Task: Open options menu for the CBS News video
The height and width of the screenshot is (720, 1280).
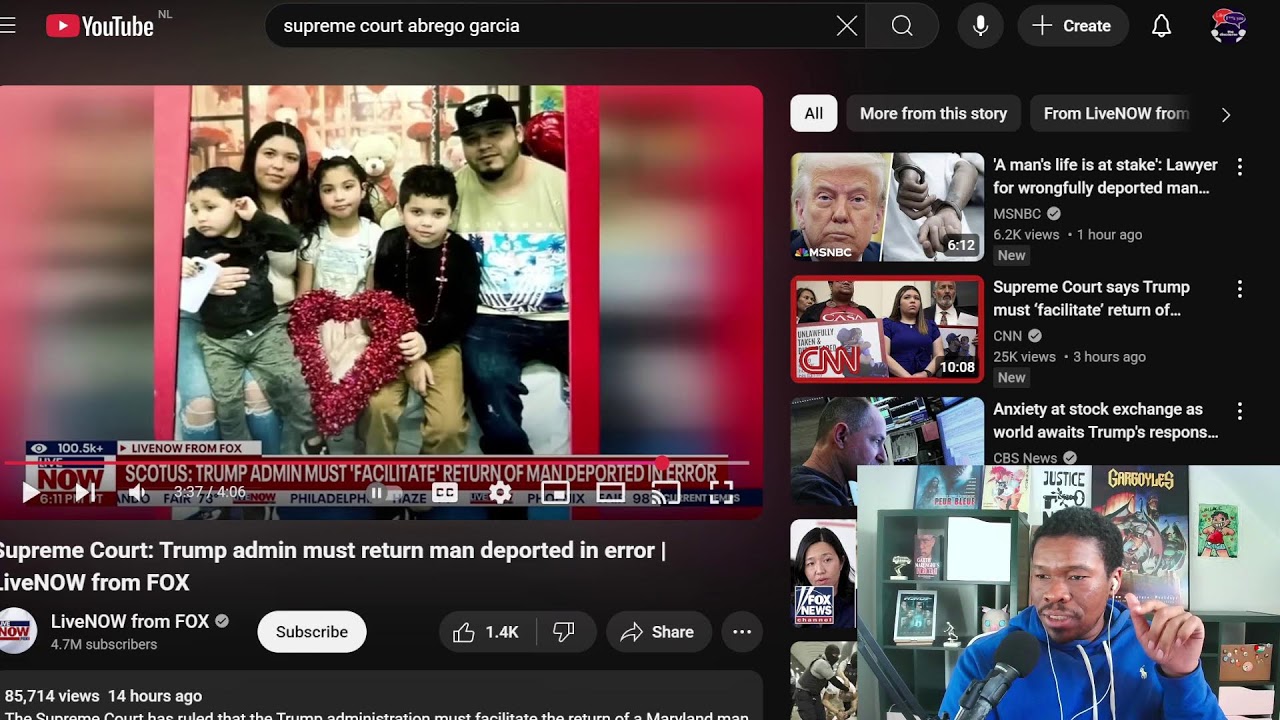Action: pyautogui.click(x=1240, y=411)
